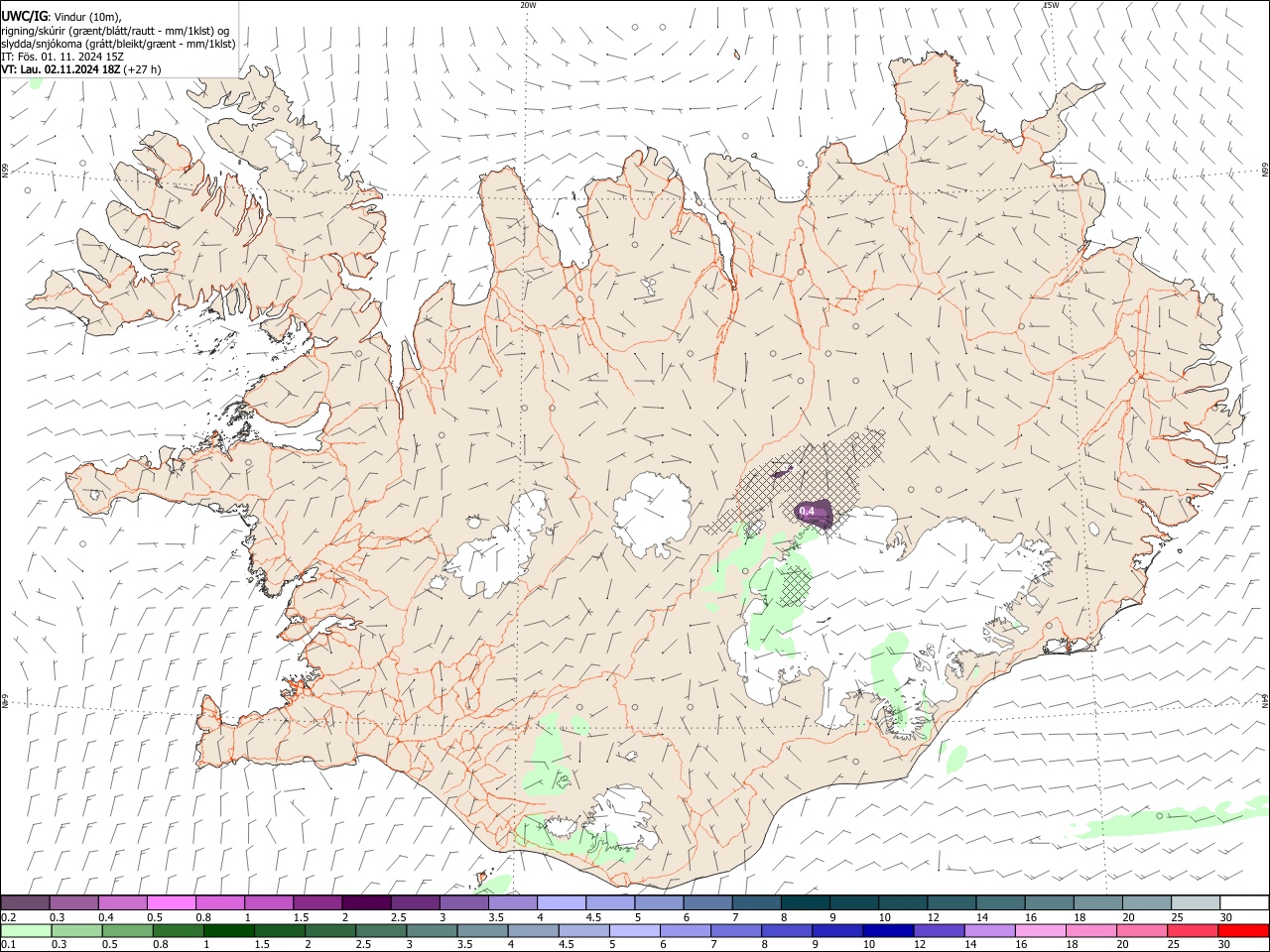
Task: Pick the deep navy blue 10 rain-scale swatch
Action: point(887,930)
